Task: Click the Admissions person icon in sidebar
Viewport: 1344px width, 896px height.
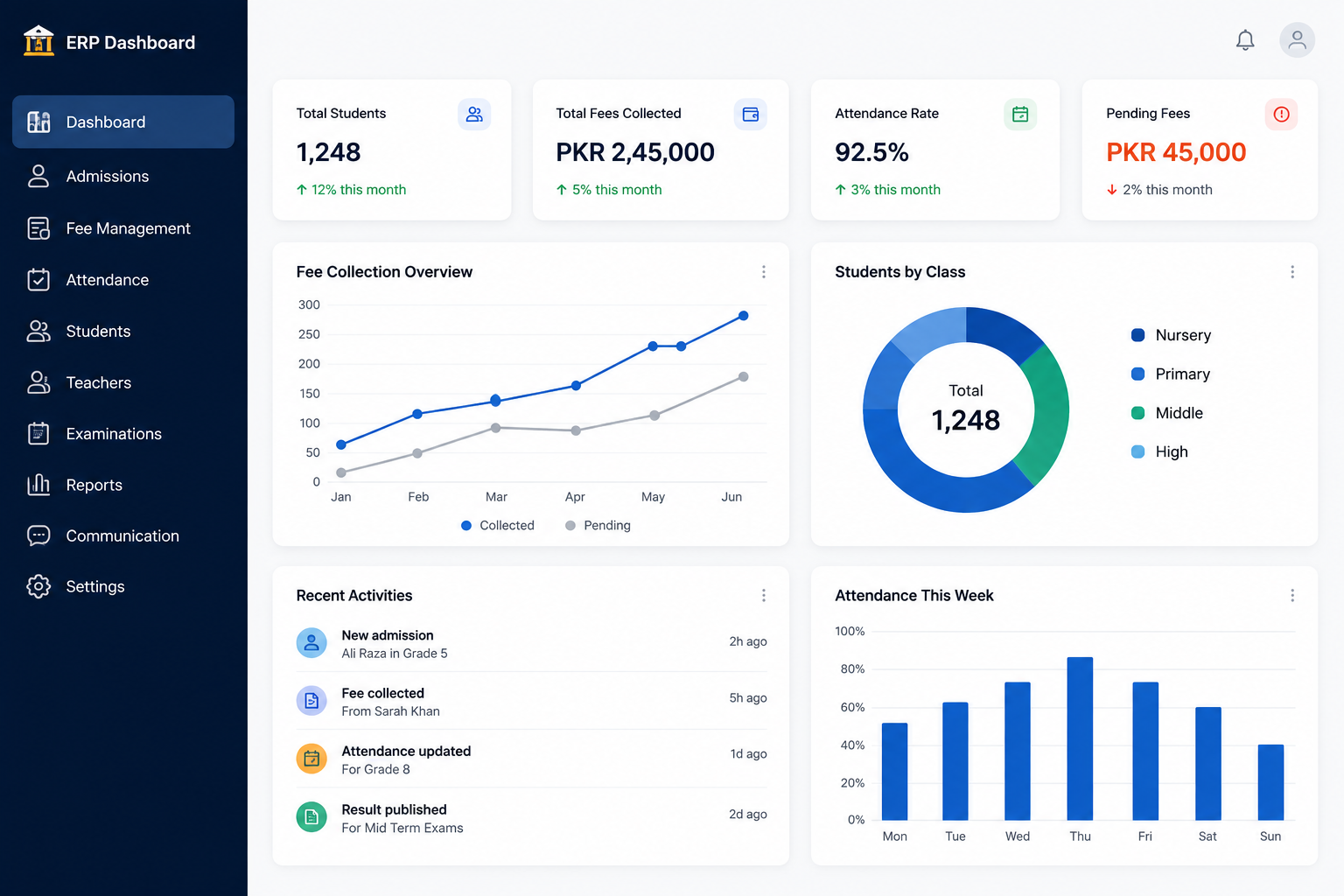Action: 38,176
